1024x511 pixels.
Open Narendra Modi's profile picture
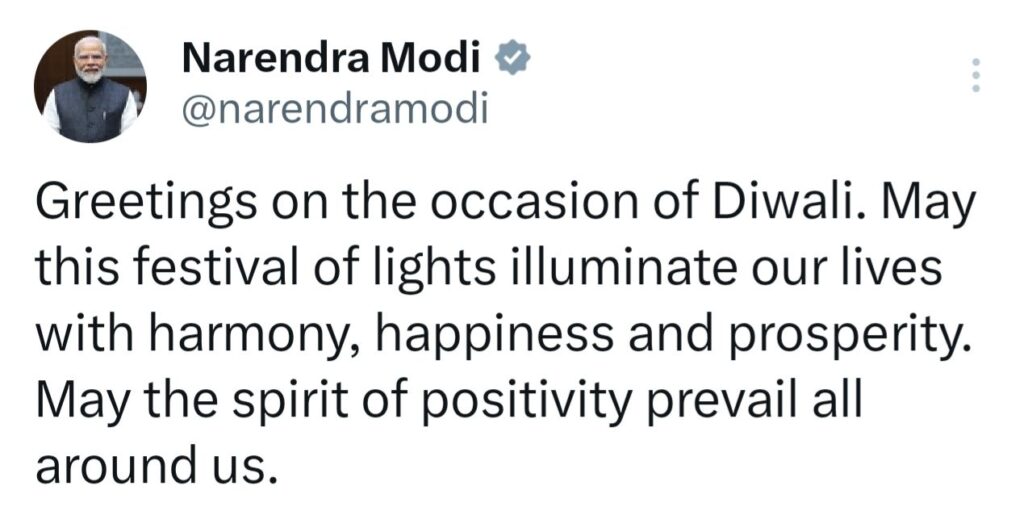pos(90,86)
